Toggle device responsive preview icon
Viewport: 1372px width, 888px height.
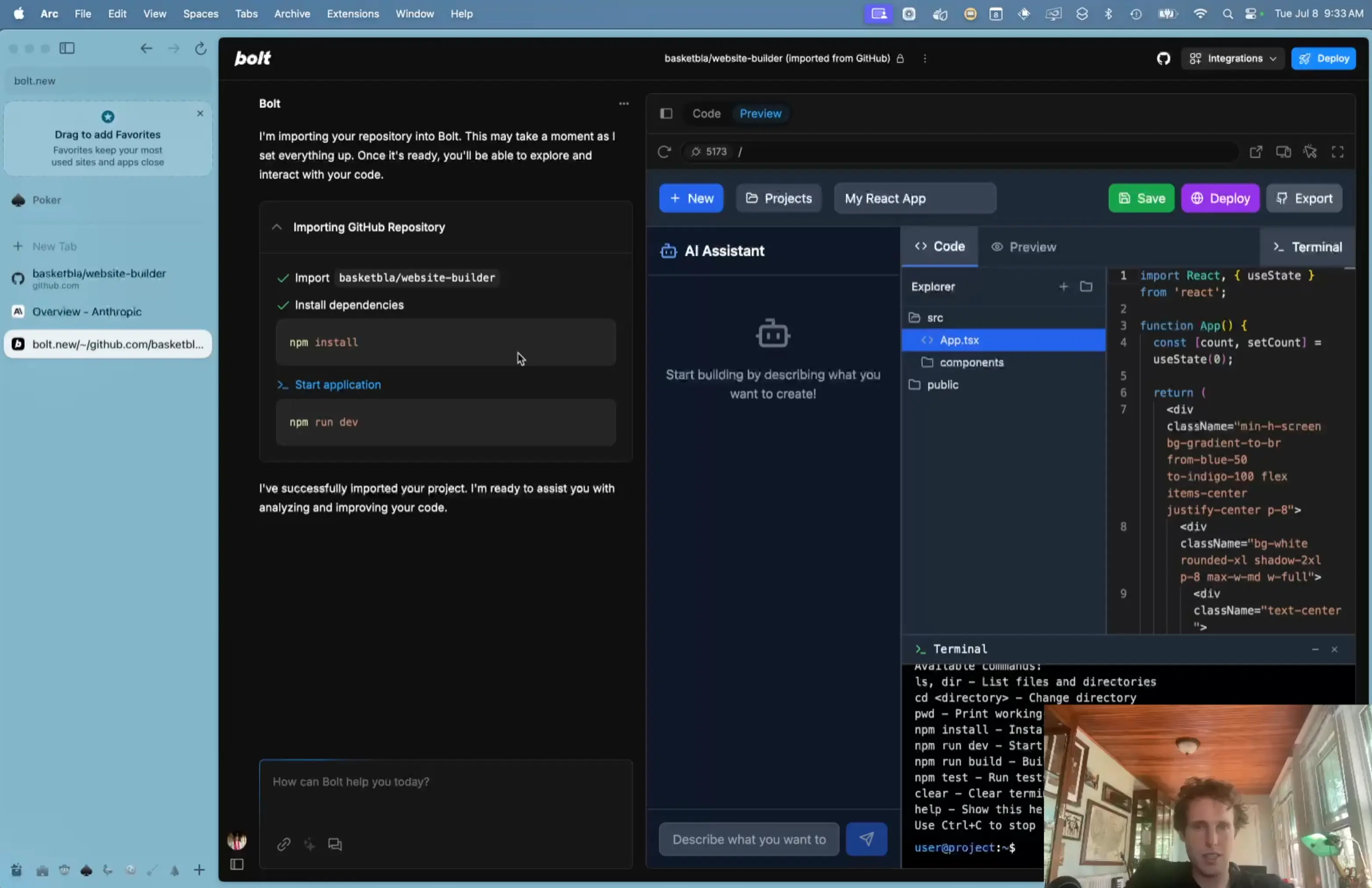click(x=1283, y=151)
